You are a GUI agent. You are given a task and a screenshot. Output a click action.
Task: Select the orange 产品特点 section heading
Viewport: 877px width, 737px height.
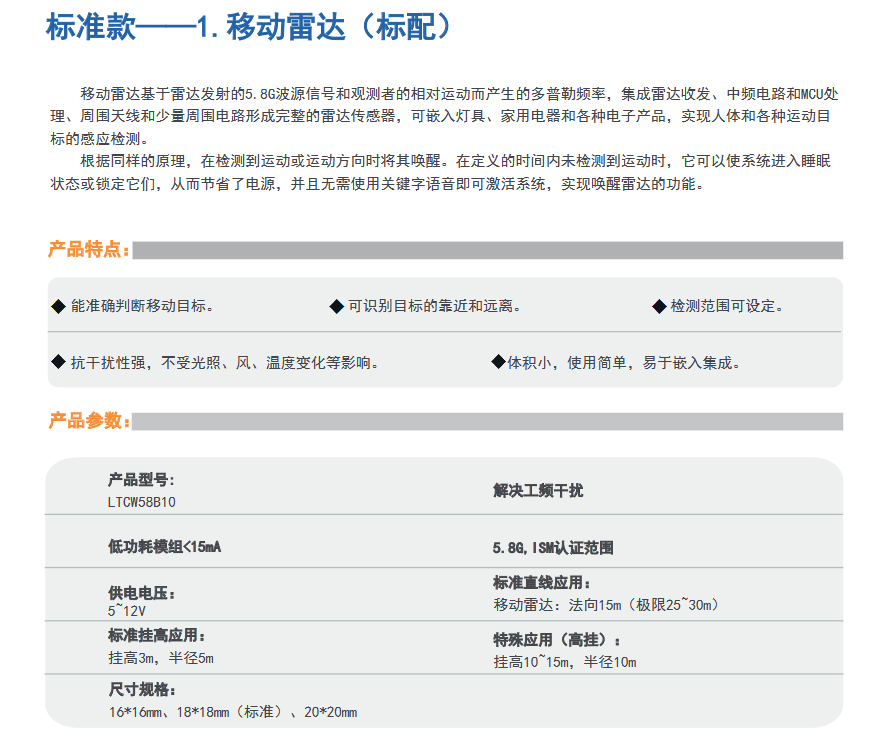point(88,250)
